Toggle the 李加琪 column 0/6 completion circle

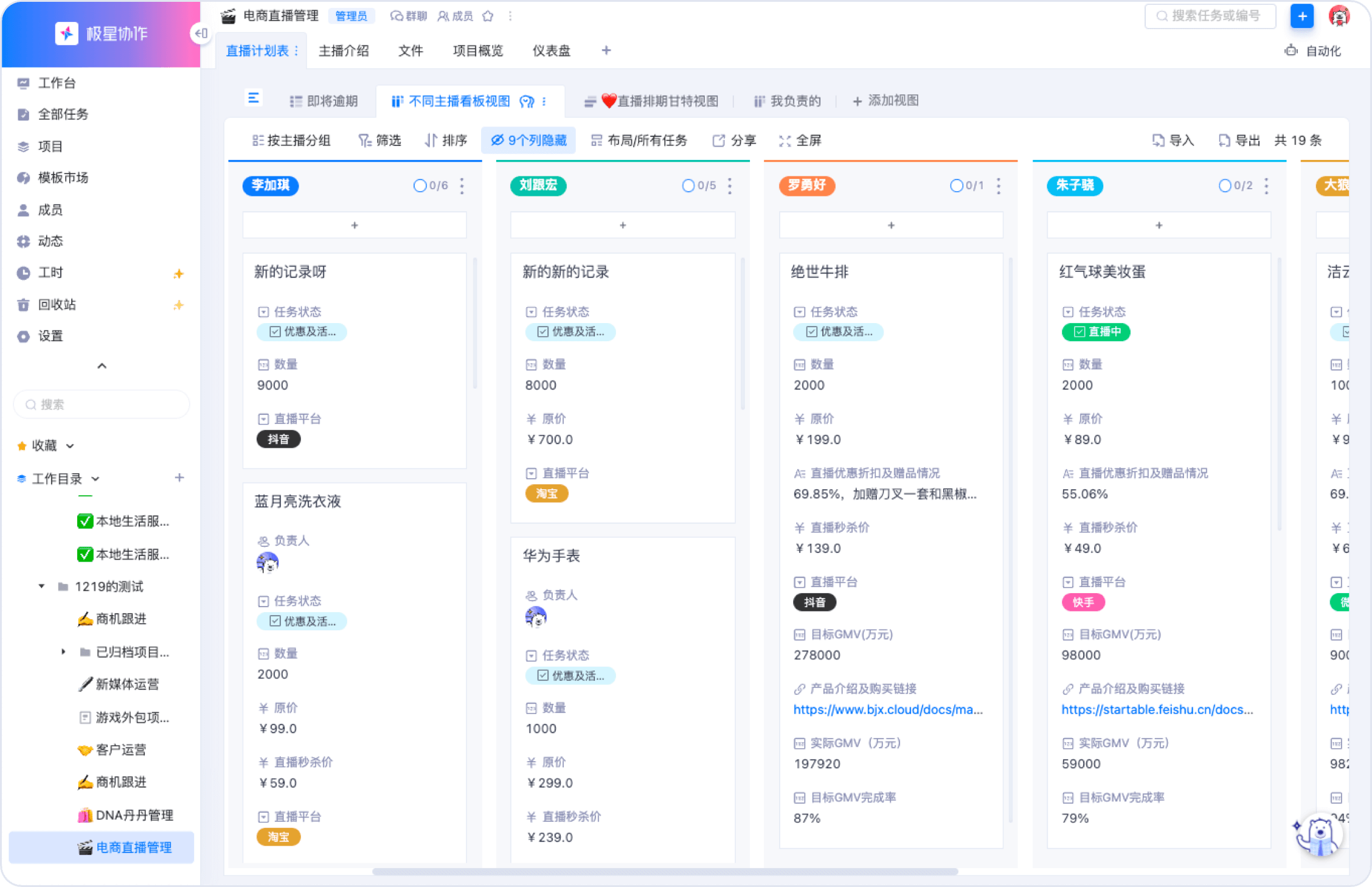(x=420, y=186)
